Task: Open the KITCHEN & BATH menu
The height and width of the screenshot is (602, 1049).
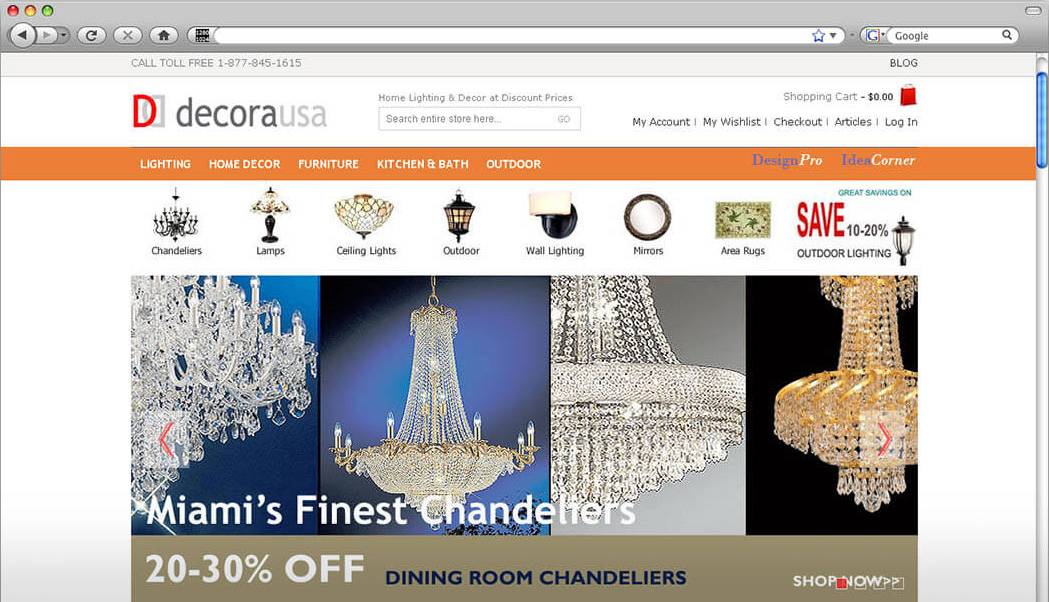Action: tap(422, 164)
